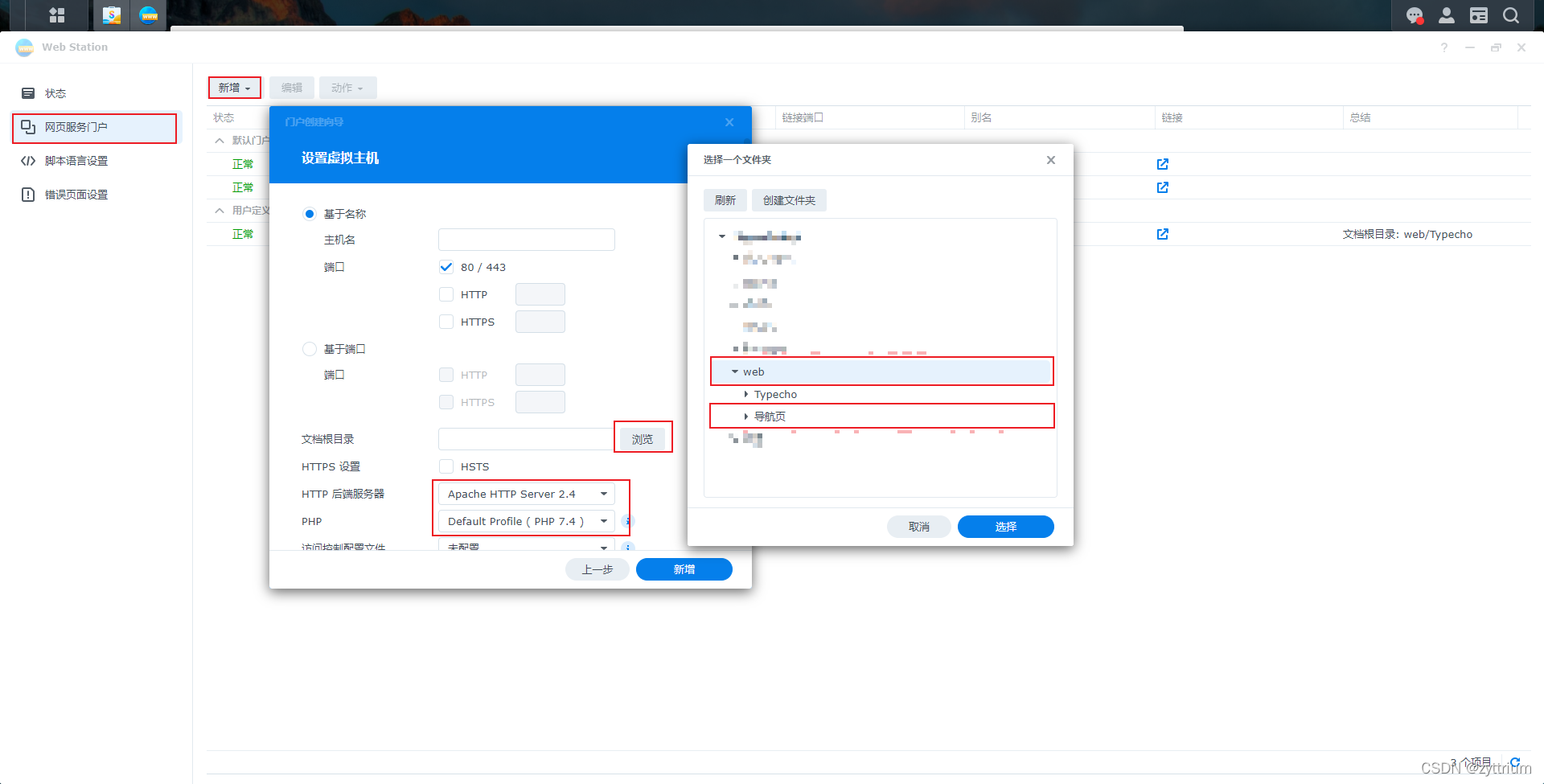Open the Apache HTTP Server 2.4 dropdown
Viewport: 1544px width, 784px height.
click(527, 494)
